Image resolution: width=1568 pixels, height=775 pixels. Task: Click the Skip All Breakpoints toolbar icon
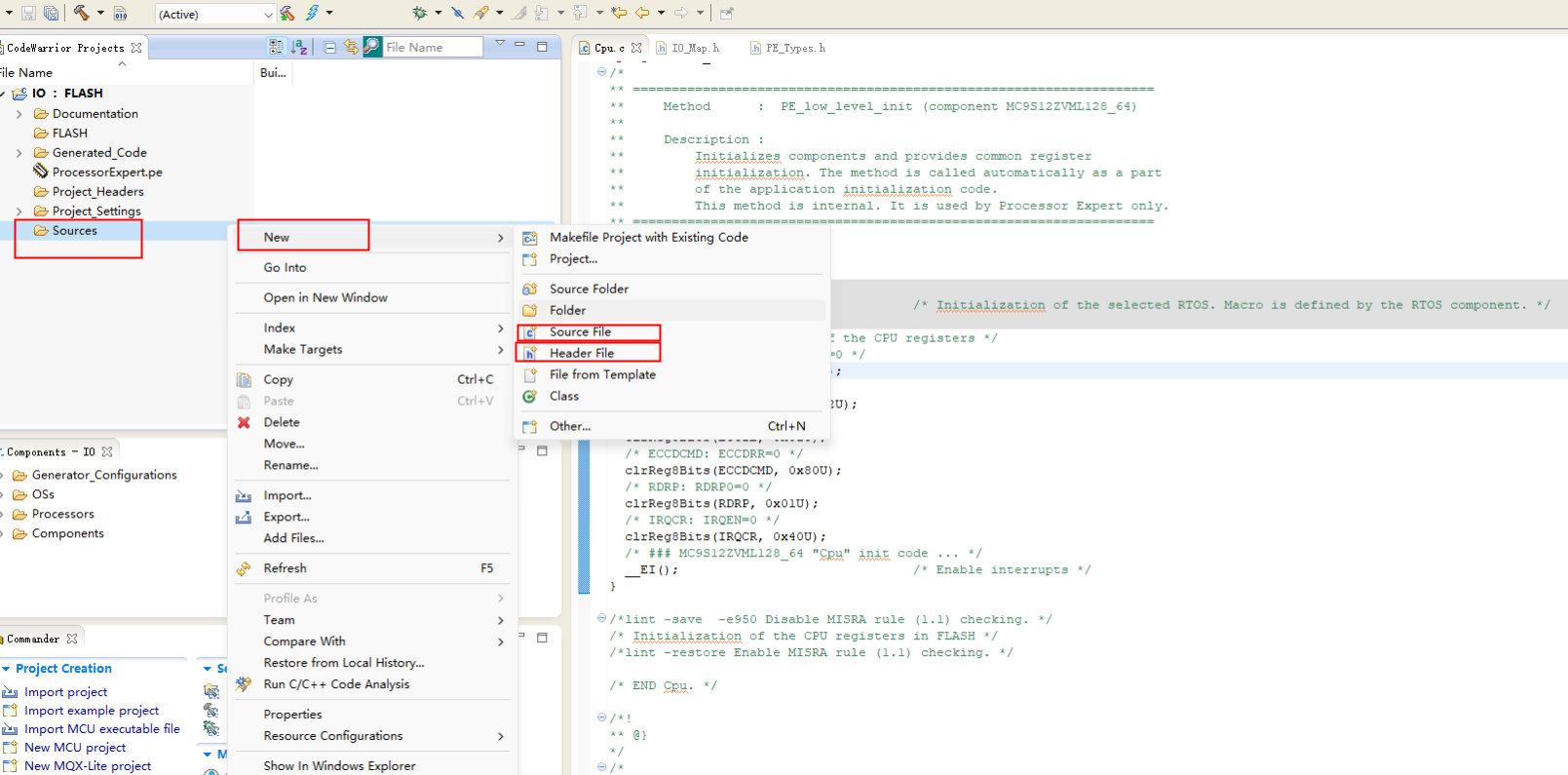pyautogui.click(x=457, y=13)
